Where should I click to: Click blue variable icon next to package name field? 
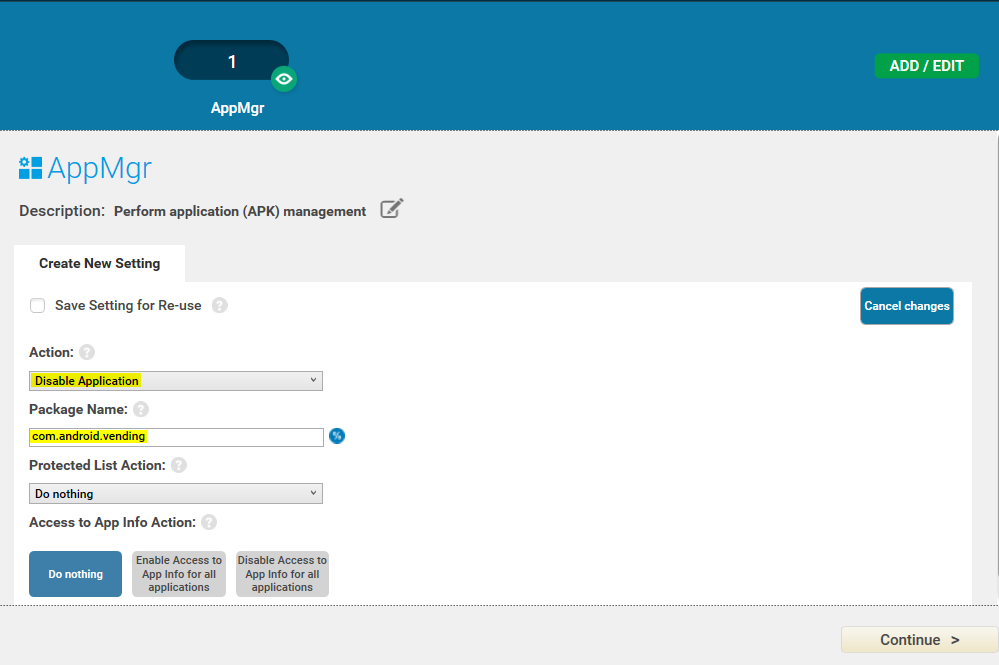tap(337, 436)
